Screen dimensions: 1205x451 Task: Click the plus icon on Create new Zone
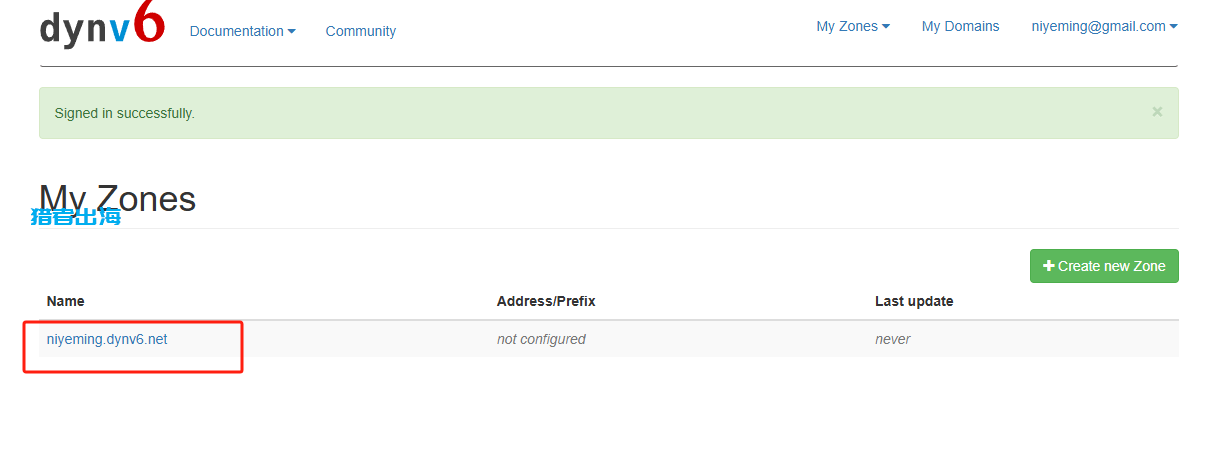click(1048, 266)
